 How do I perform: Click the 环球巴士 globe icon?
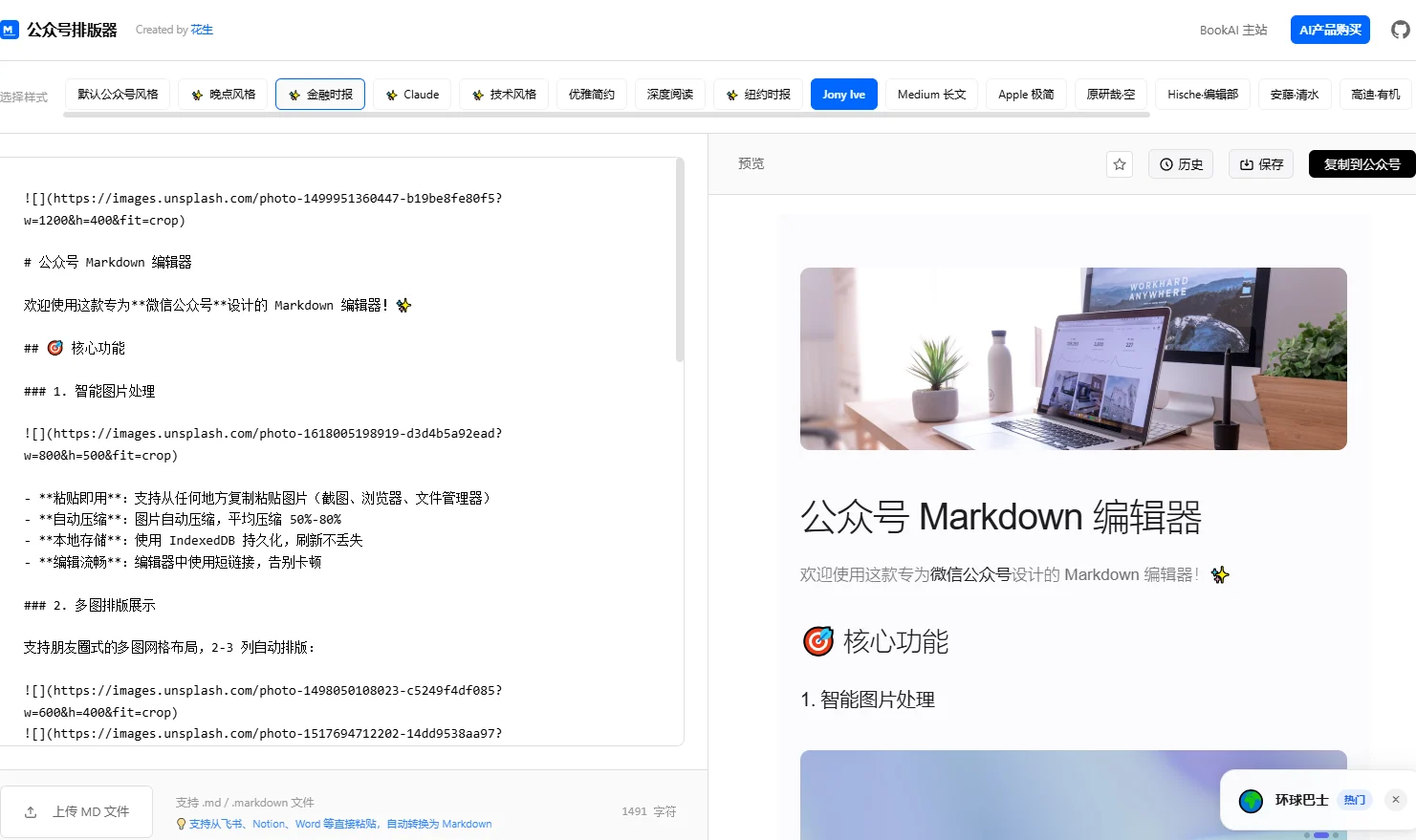[x=1251, y=801]
